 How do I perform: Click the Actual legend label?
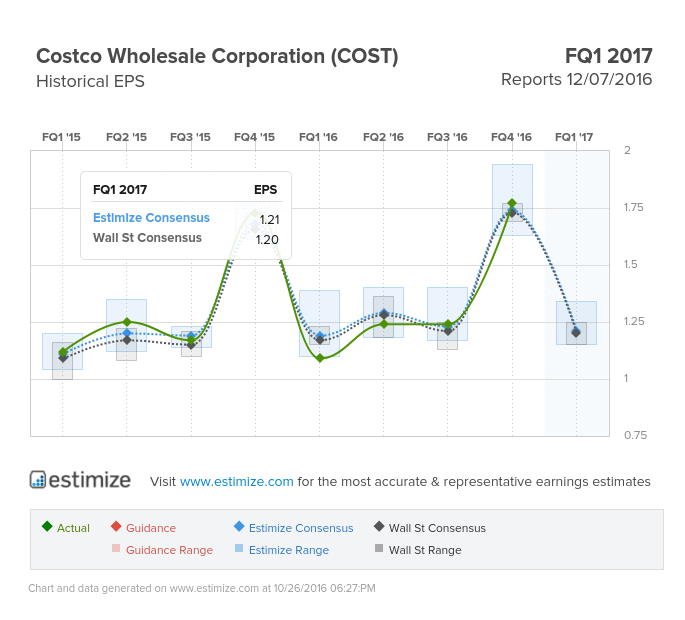[73, 528]
